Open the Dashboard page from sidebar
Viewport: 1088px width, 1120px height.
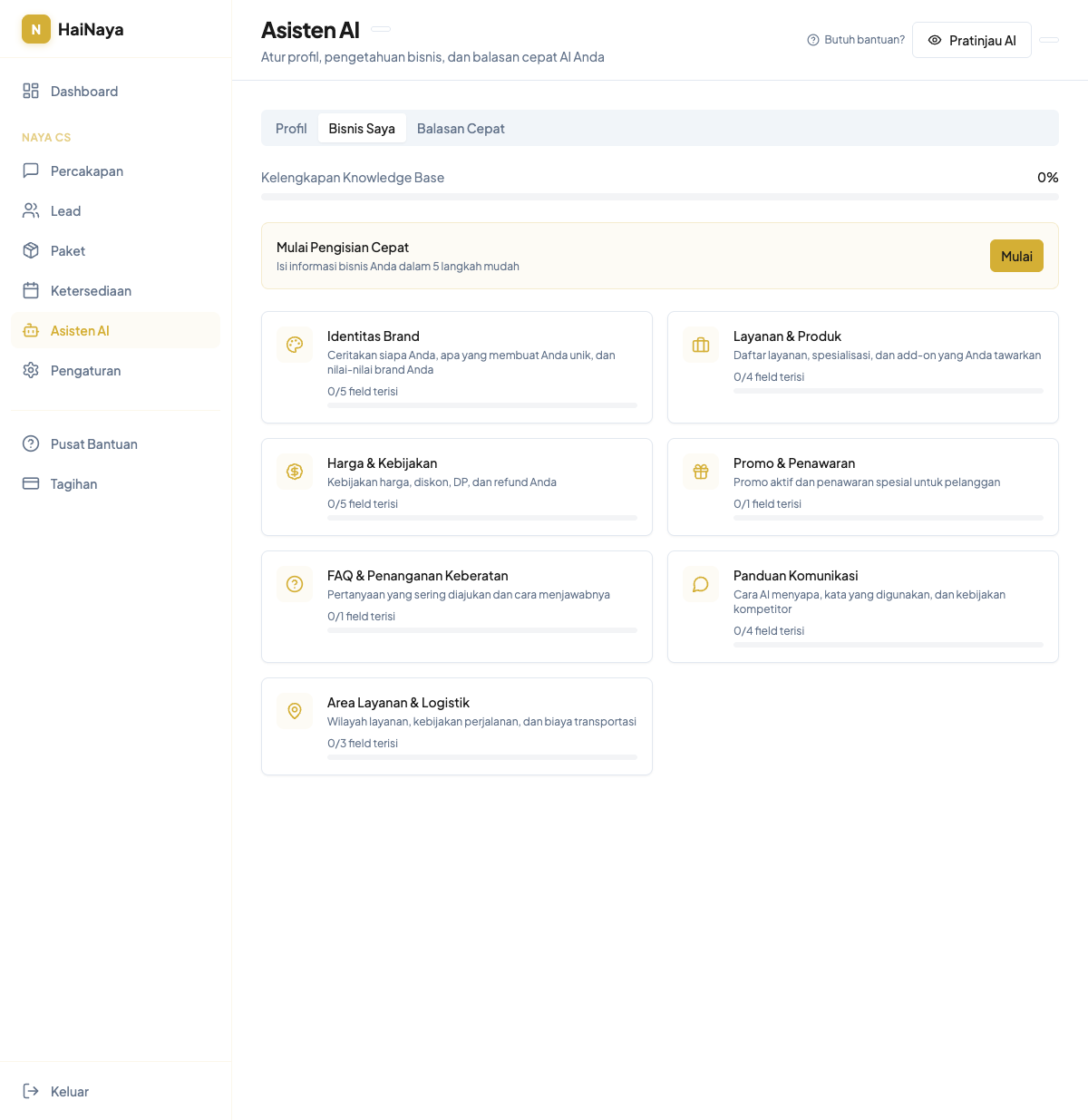coord(84,91)
